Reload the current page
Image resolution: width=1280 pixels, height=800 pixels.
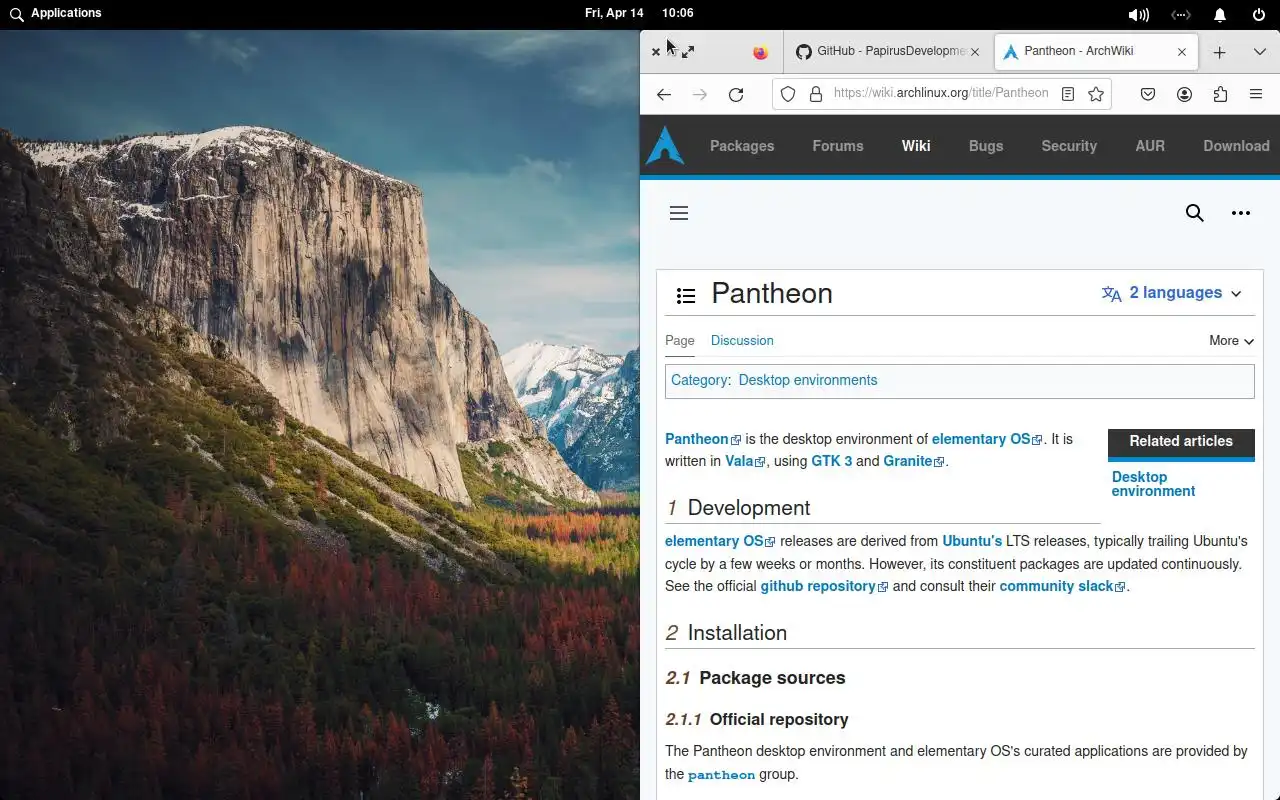point(736,94)
